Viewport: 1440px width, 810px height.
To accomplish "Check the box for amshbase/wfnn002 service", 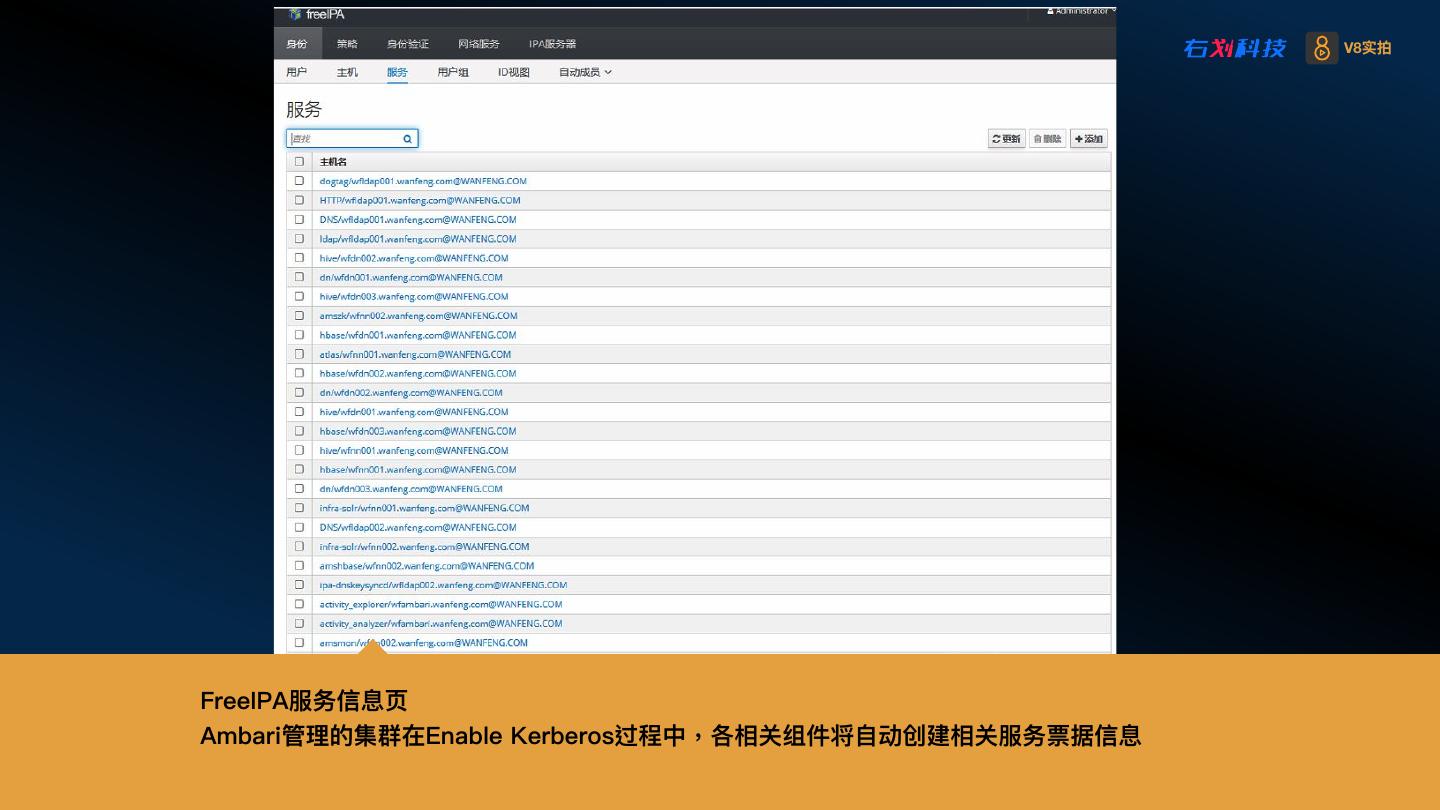I will tap(299, 565).
